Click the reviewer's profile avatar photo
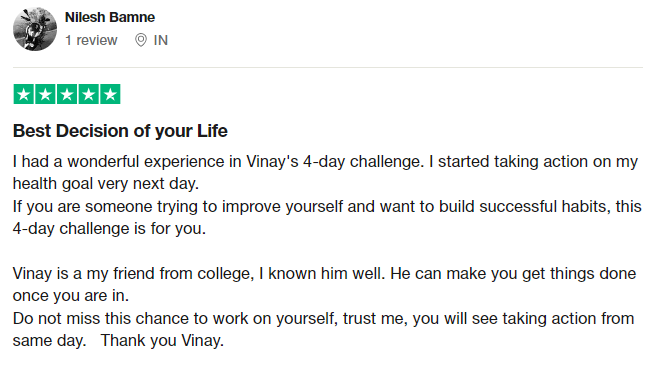Image resolution: width=655 pixels, height=366 pixels. 35,29
